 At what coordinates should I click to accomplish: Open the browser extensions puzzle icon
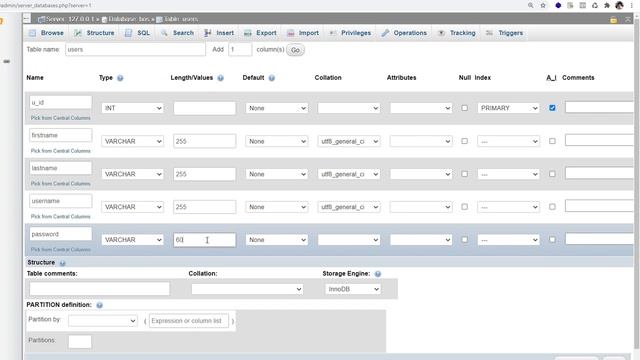point(607,5)
